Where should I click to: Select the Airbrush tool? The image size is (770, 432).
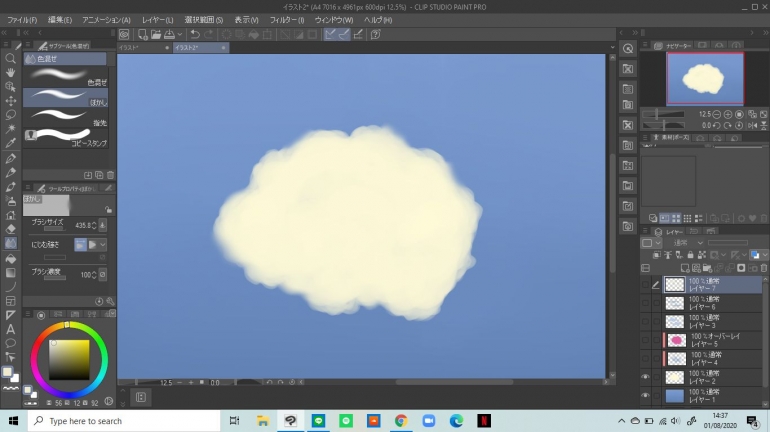tap(10, 201)
